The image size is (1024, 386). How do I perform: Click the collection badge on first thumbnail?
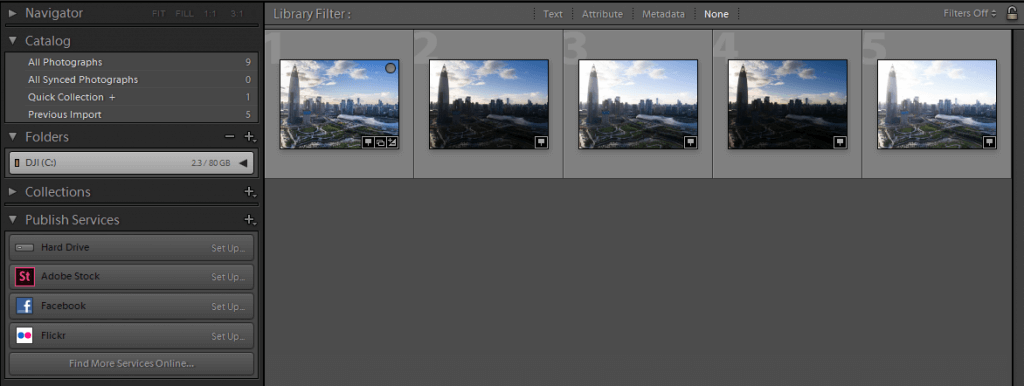380,142
